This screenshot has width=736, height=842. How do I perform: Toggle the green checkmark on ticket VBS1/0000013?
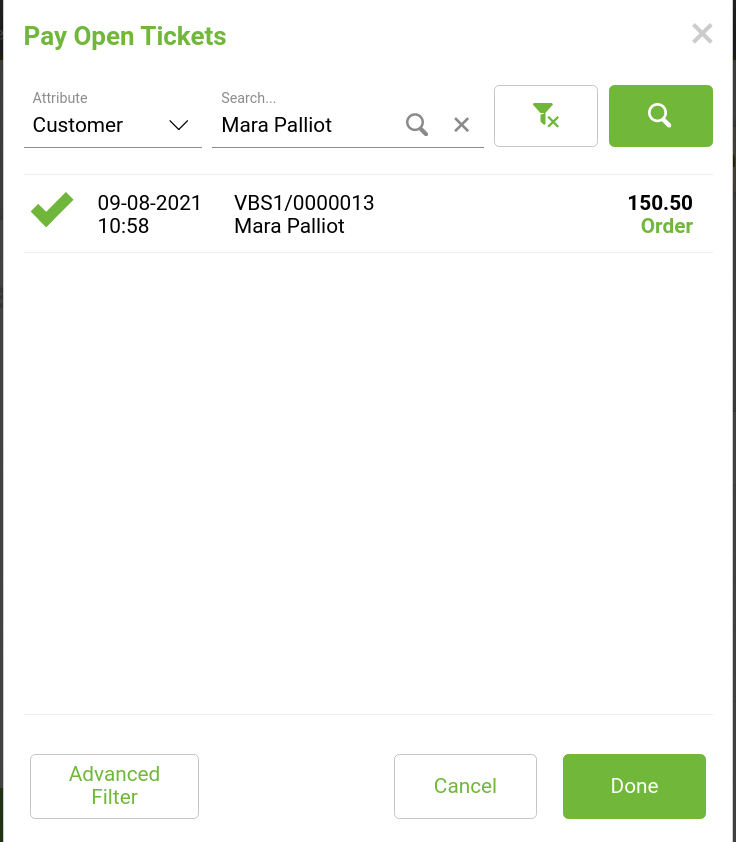pos(52,211)
